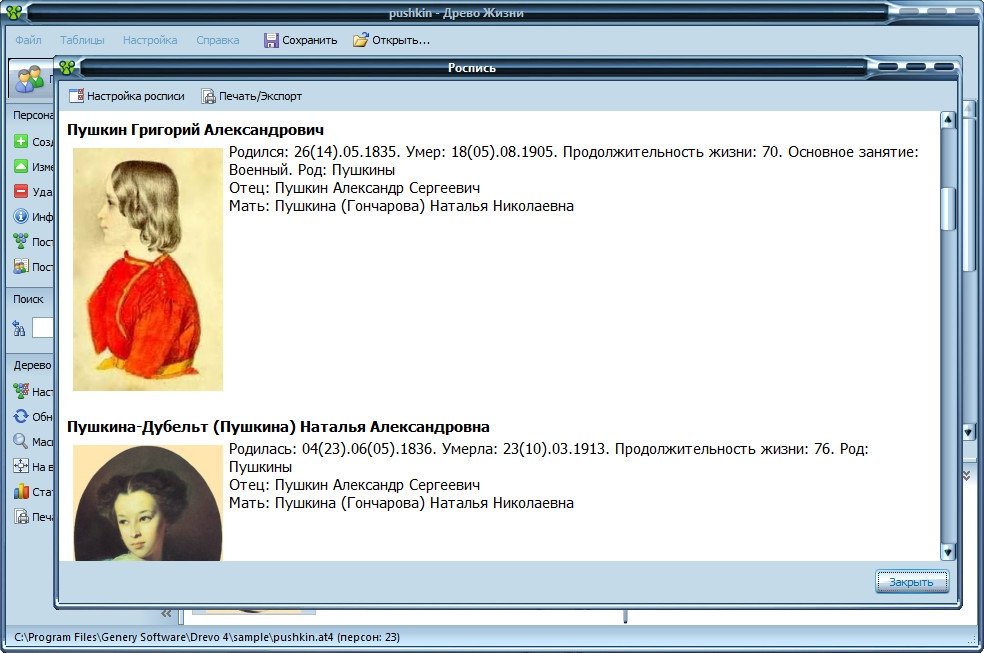The width and height of the screenshot is (984, 653).
Task: Click the build tree icon in sidebar
Action: tap(21, 242)
